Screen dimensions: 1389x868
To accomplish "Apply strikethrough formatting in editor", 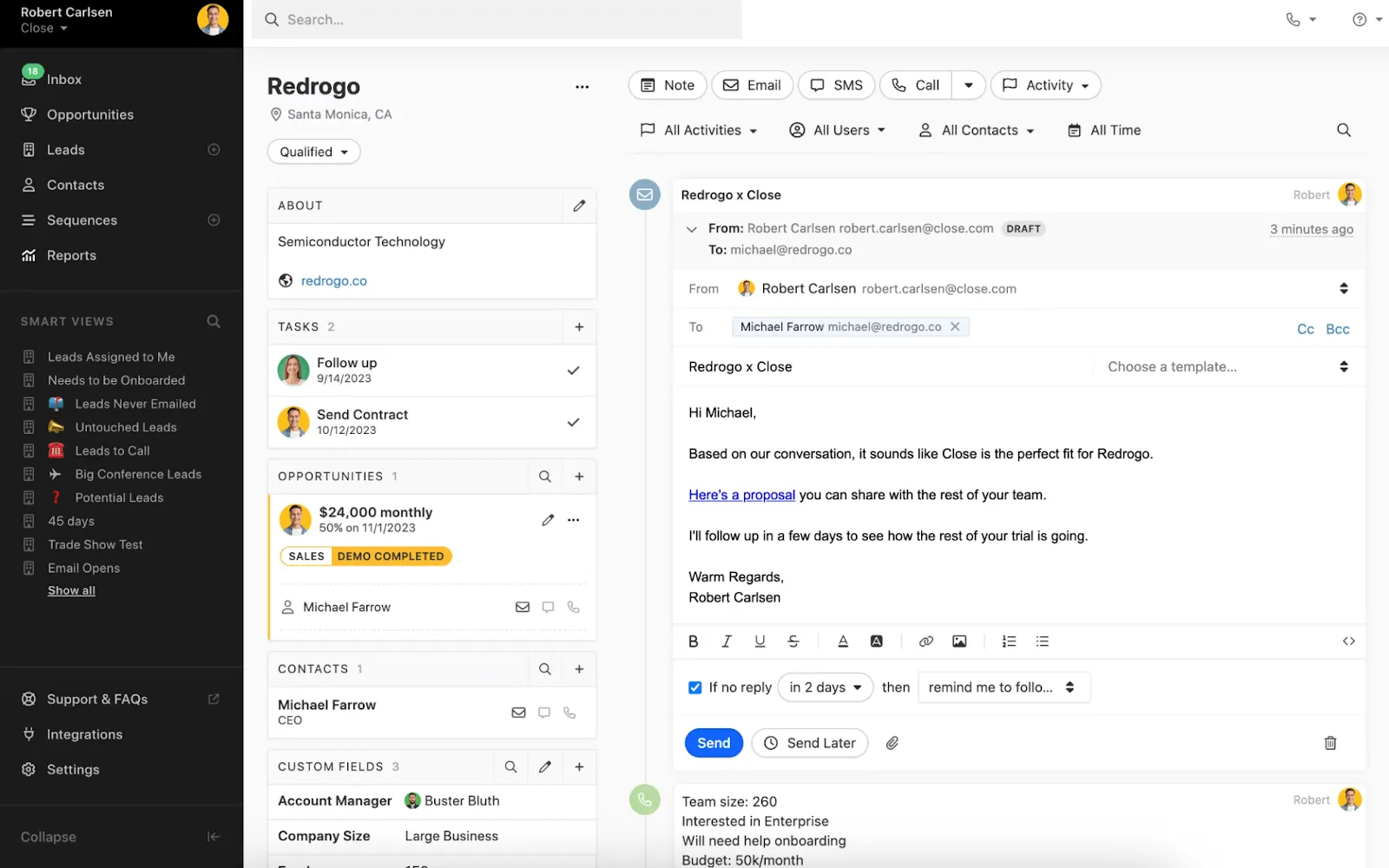I will click(x=793, y=641).
